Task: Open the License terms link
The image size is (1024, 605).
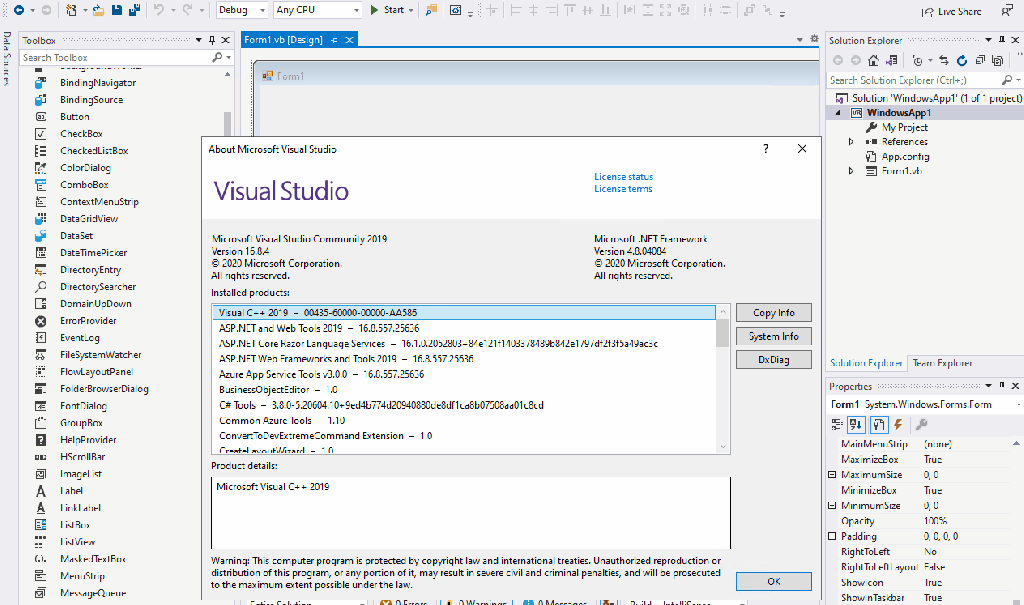Action: [x=622, y=189]
